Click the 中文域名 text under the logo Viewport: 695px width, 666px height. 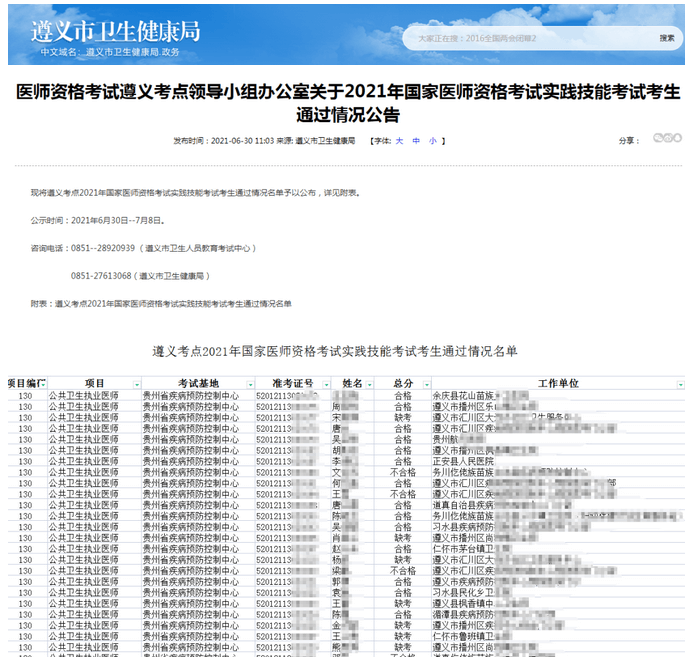(110, 51)
